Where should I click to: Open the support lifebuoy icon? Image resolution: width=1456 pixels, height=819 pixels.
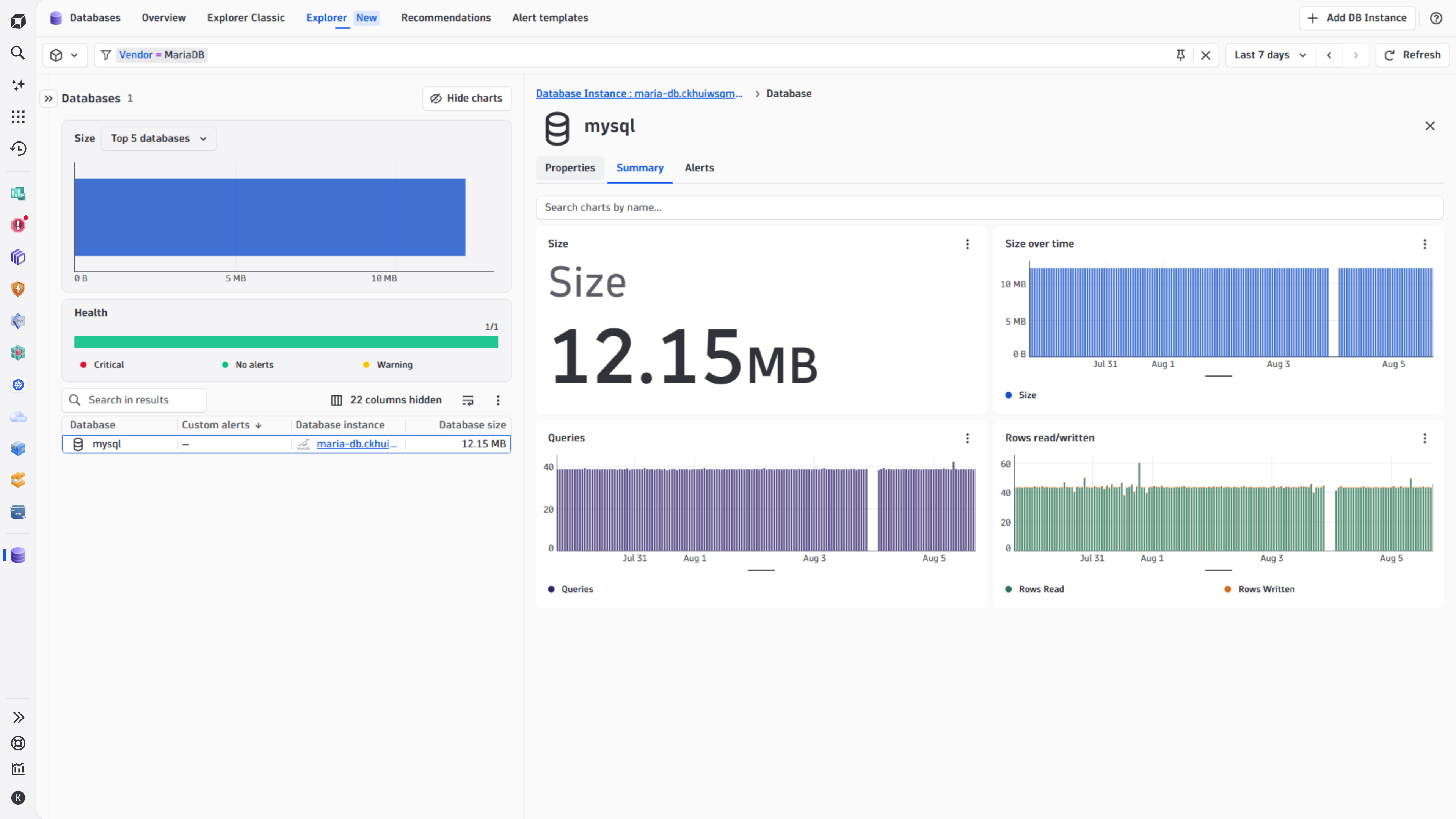[18, 743]
